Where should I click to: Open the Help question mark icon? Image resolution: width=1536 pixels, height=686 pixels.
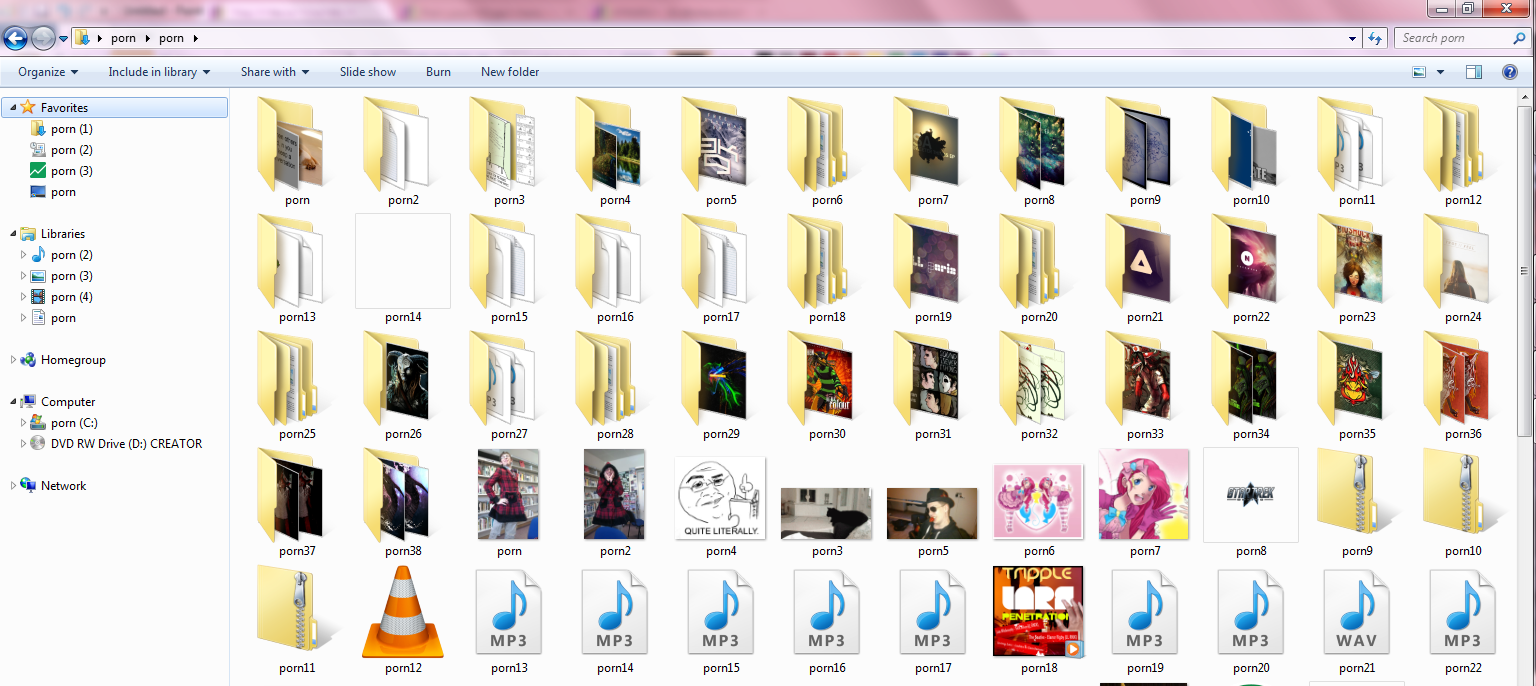[x=1509, y=72]
